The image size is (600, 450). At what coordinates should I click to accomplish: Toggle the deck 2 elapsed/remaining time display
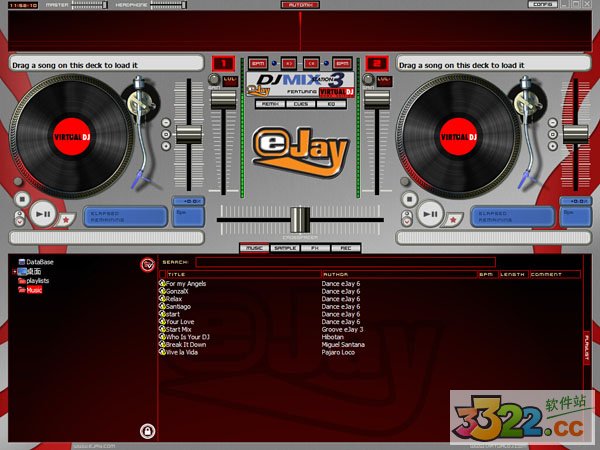(512, 217)
